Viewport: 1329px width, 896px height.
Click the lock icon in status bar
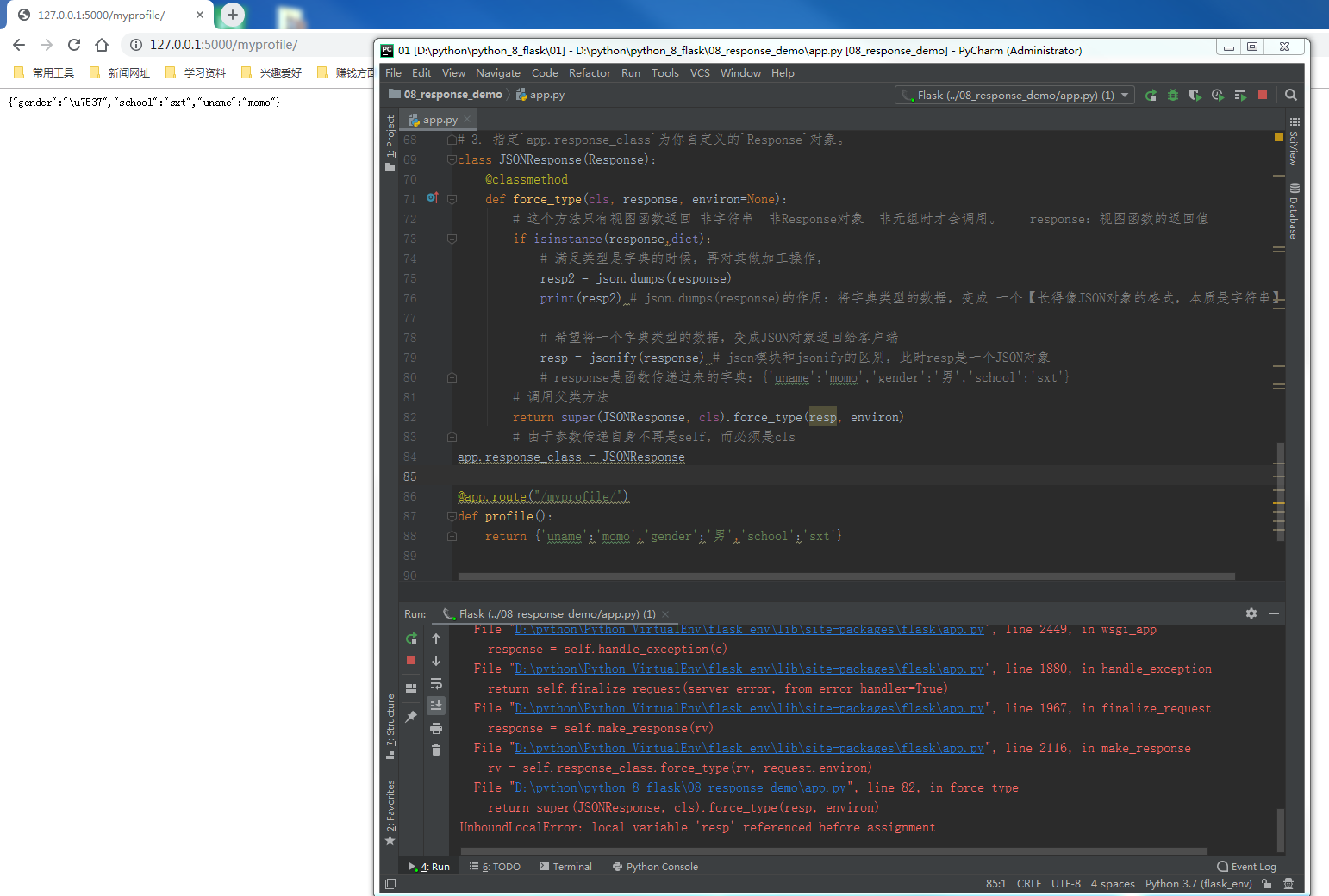[1266, 884]
